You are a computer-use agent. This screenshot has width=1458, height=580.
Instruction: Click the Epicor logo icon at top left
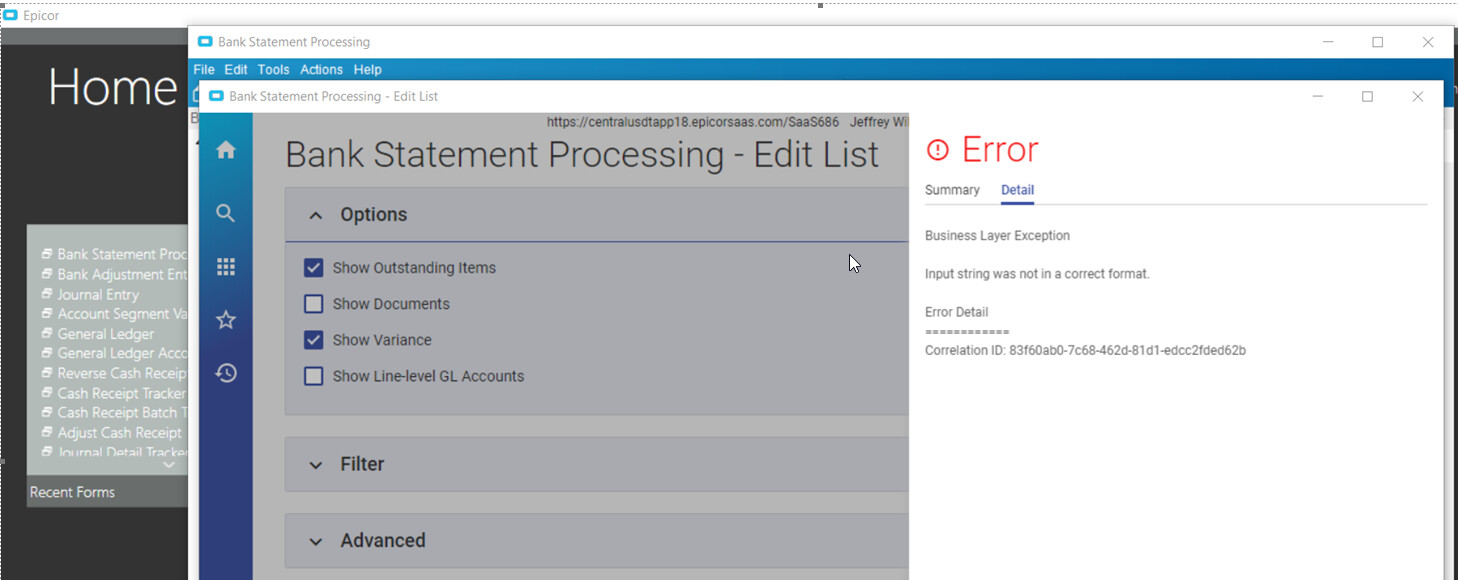tap(11, 16)
